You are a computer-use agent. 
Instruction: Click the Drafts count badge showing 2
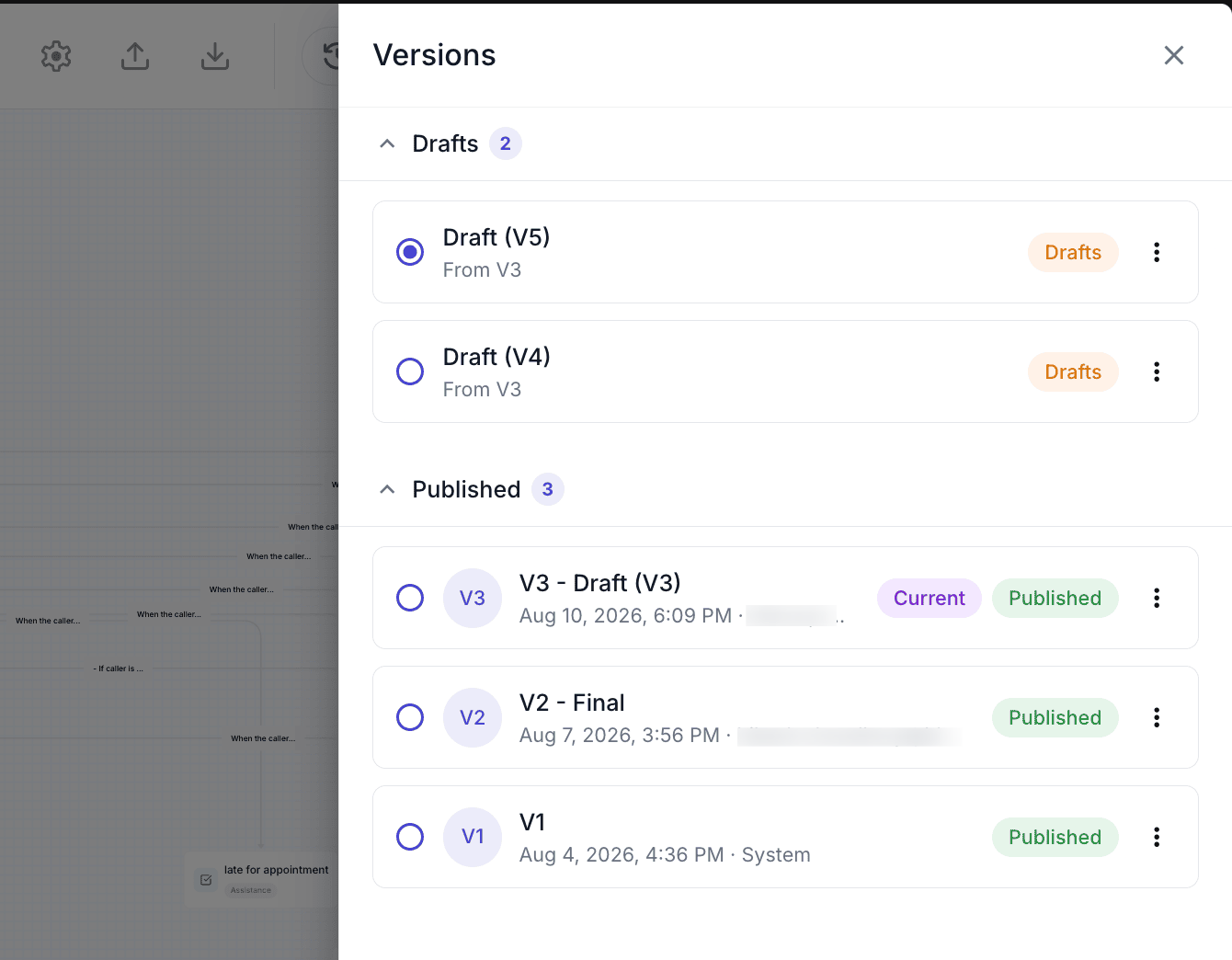[x=506, y=143]
